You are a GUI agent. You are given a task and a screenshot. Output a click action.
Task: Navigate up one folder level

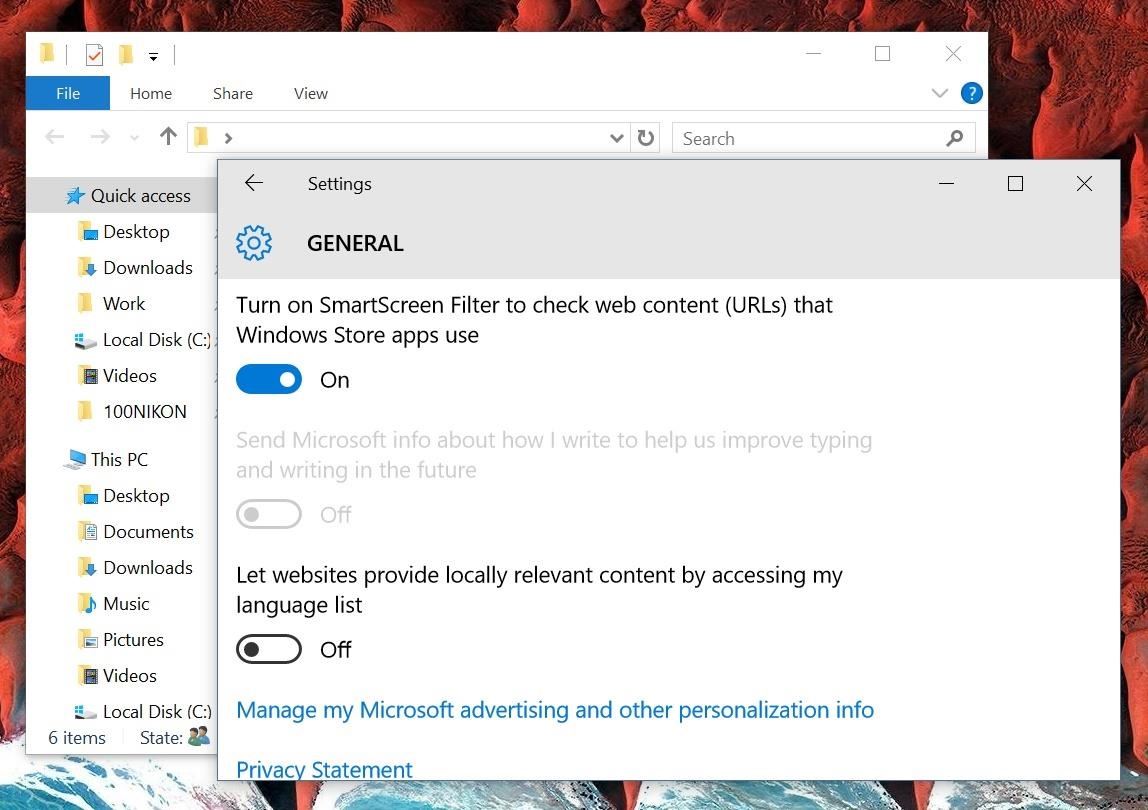(167, 137)
